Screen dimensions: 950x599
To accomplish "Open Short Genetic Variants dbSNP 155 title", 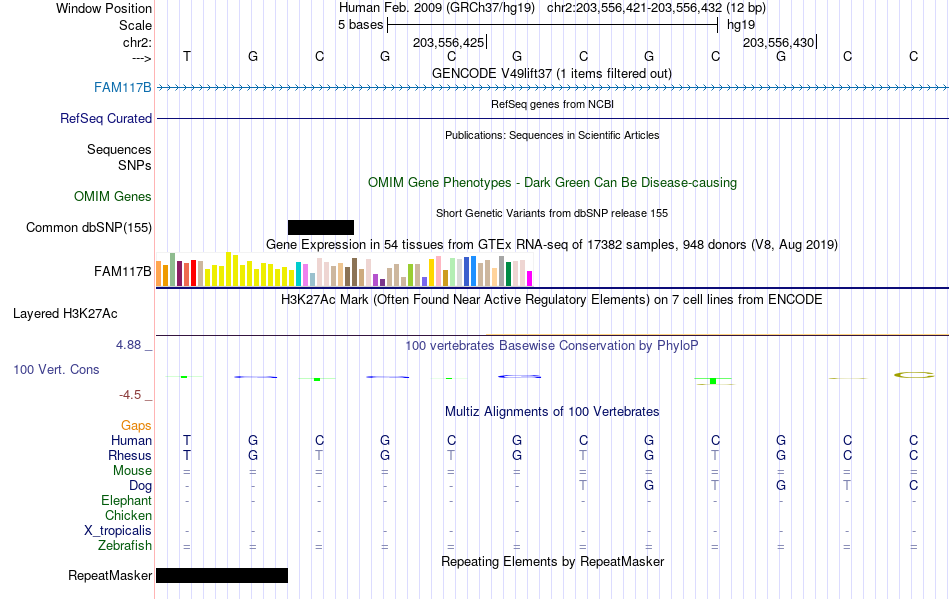I will point(552,213).
